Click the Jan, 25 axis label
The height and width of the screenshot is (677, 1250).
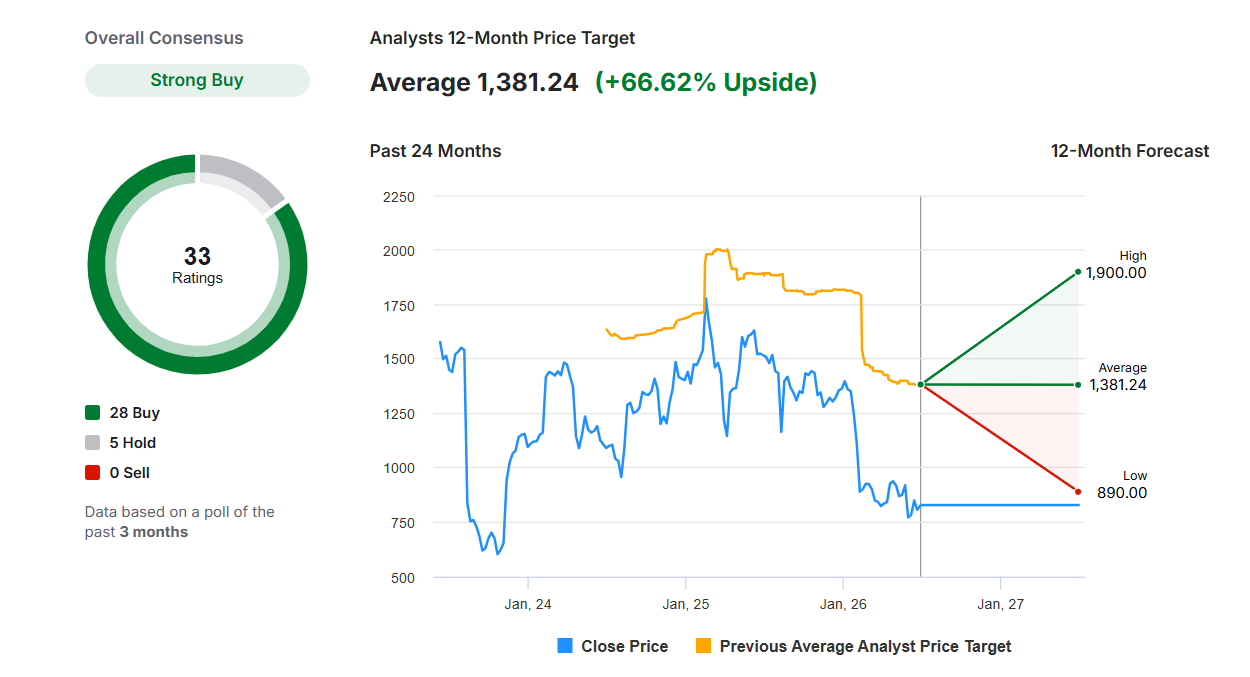(x=685, y=604)
